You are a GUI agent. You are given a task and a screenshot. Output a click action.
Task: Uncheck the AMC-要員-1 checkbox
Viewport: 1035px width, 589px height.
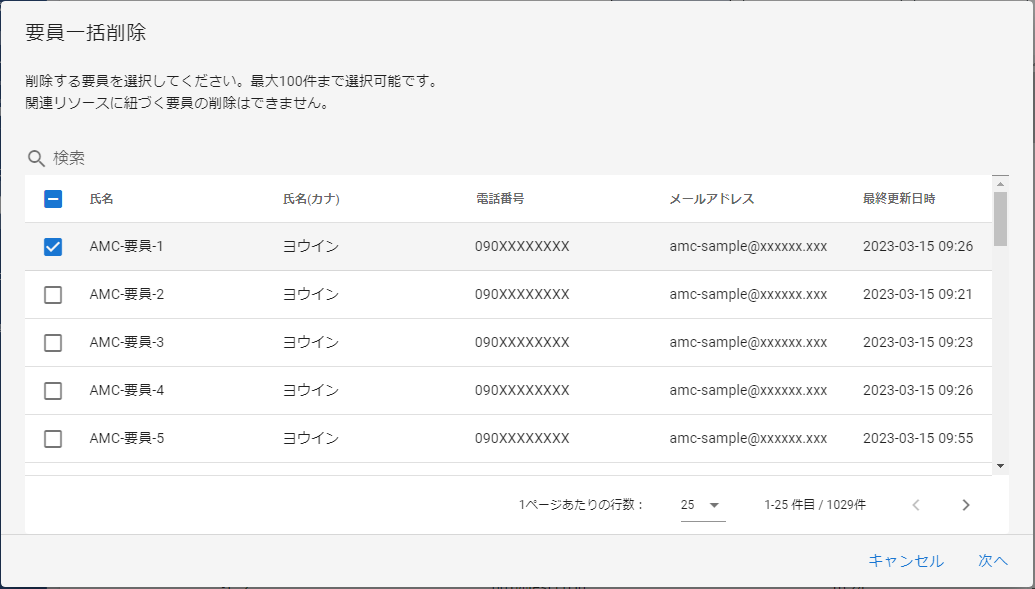[53, 247]
